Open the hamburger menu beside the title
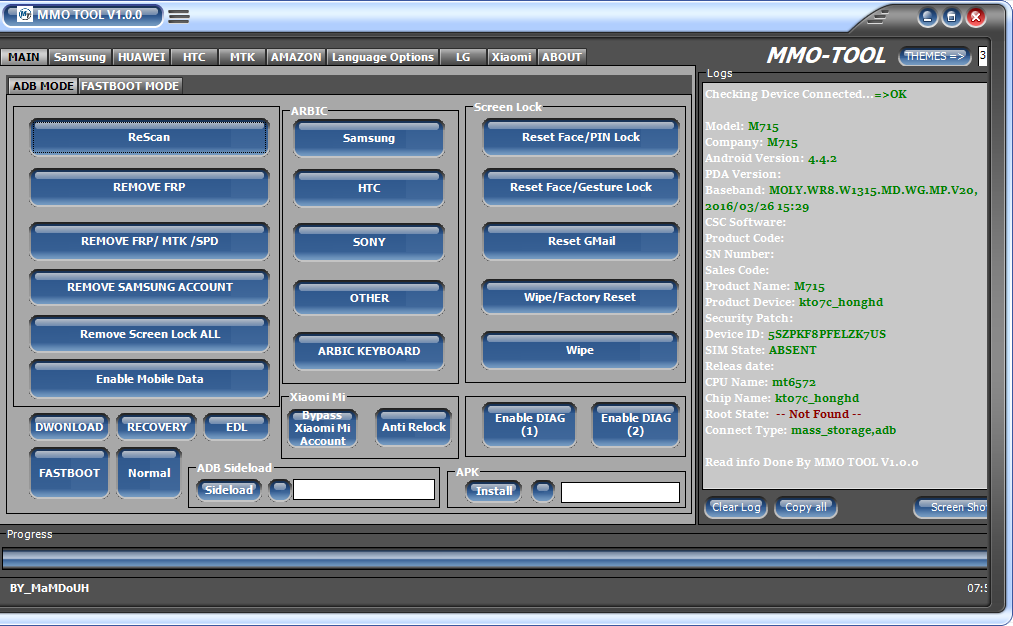This screenshot has height=626, width=1013. click(179, 17)
